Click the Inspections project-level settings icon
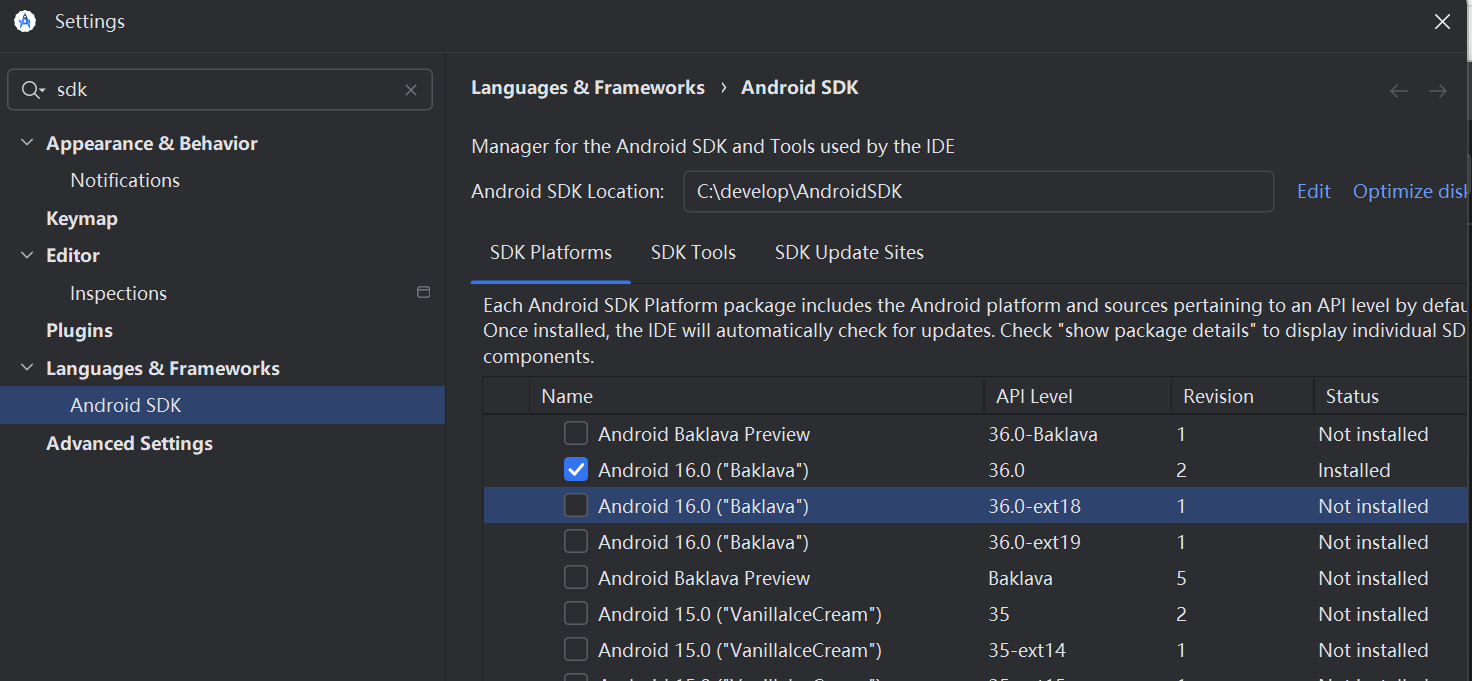The height and width of the screenshot is (681, 1472). point(423,293)
